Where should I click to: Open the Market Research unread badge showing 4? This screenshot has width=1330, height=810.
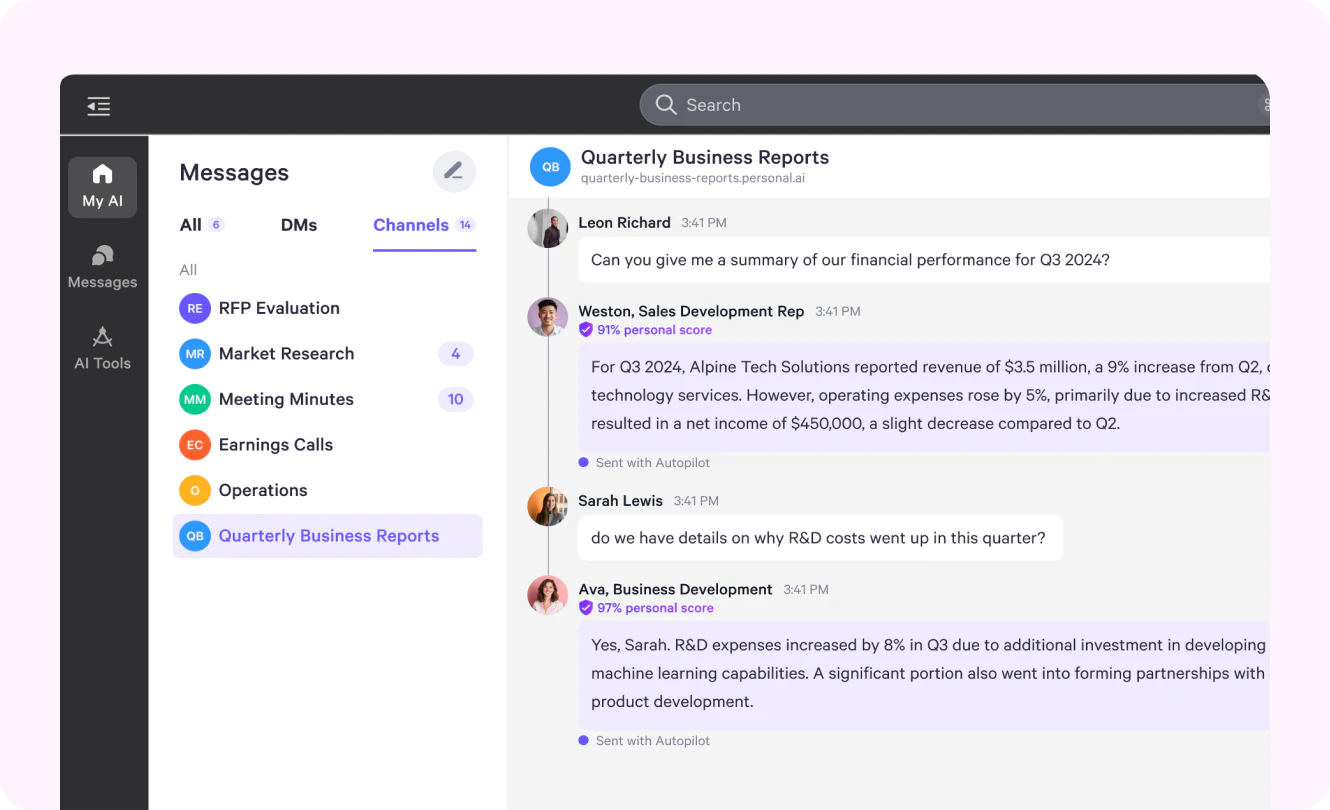pyautogui.click(x=455, y=353)
